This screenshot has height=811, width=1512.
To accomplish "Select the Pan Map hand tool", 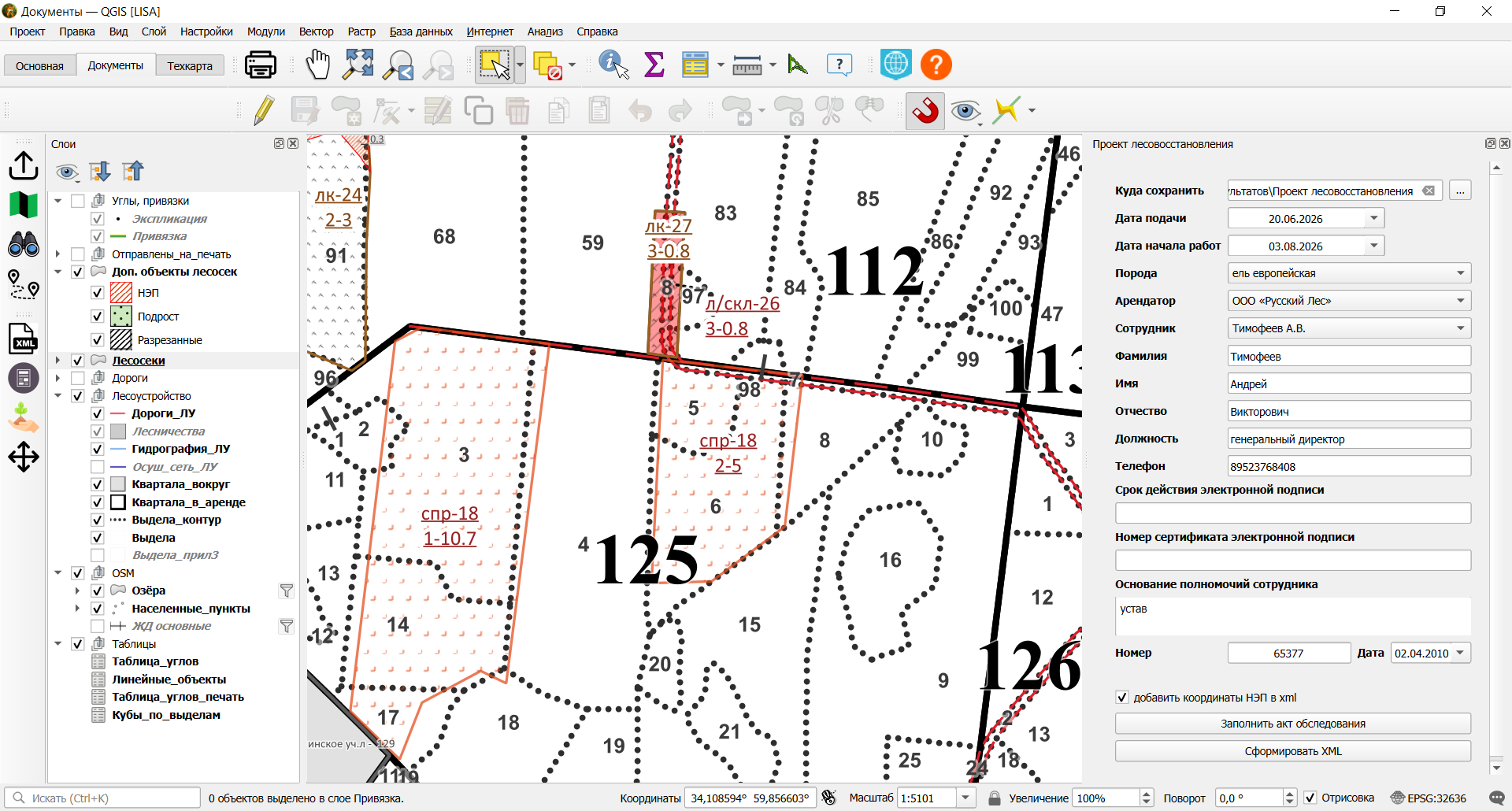I will [x=318, y=65].
